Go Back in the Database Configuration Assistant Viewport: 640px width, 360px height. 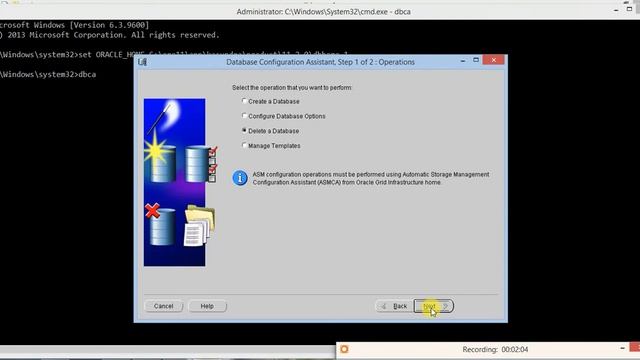coord(394,306)
